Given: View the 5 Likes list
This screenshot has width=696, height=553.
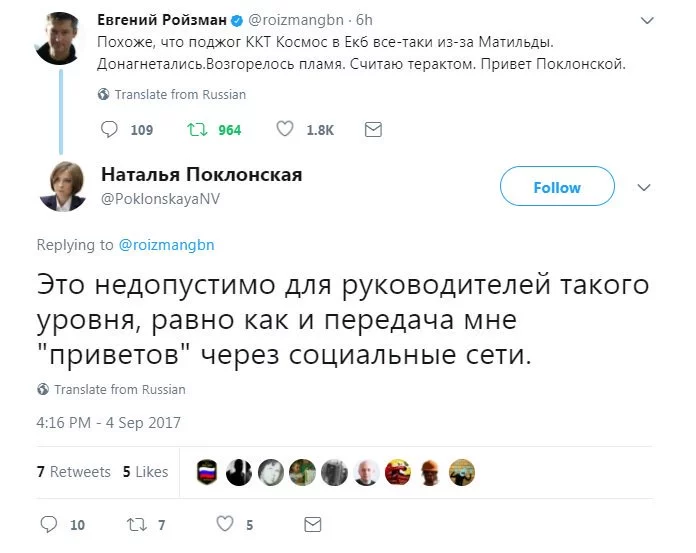Looking at the screenshot, I should 145,471.
